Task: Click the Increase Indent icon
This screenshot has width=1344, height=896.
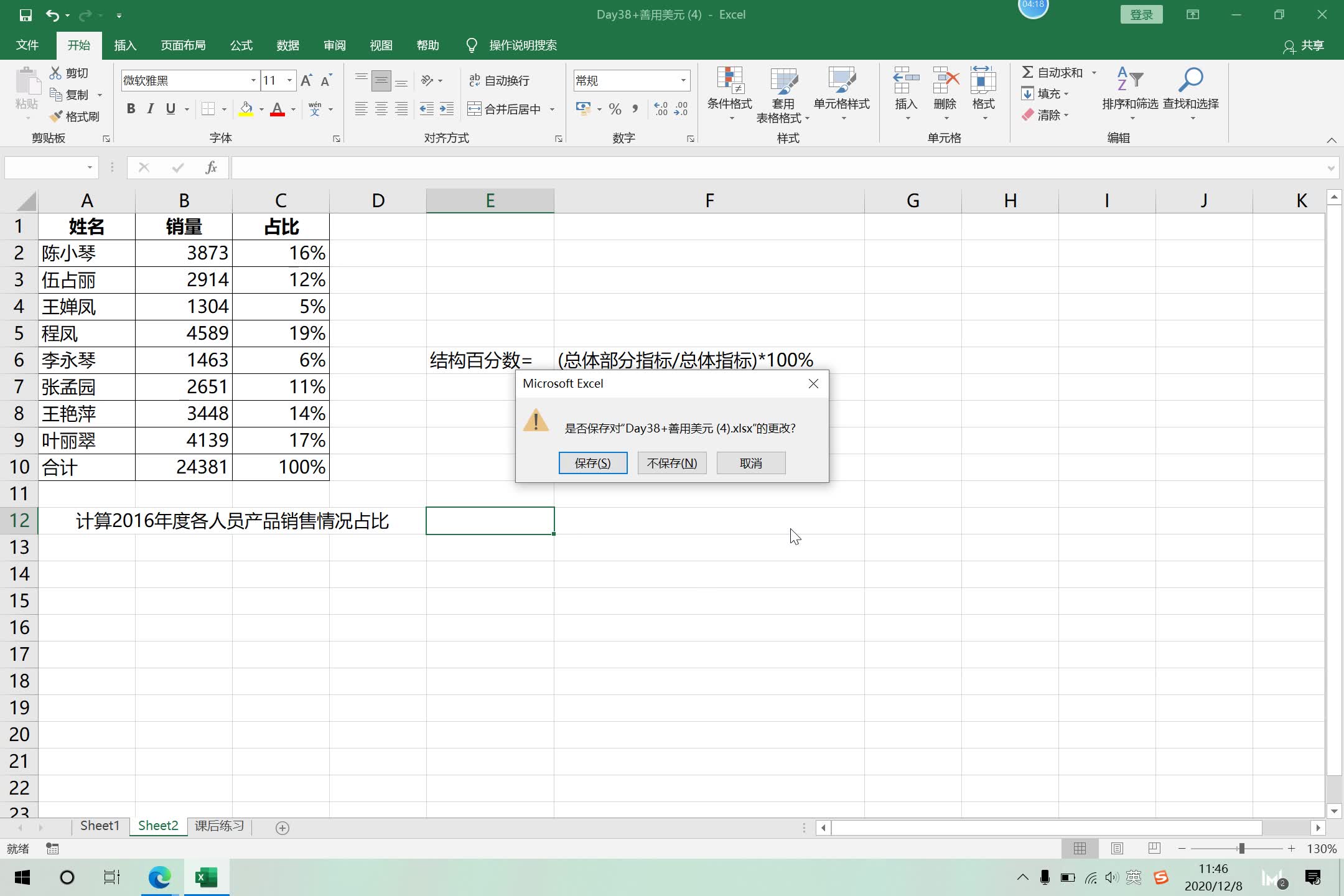Action: point(447,109)
